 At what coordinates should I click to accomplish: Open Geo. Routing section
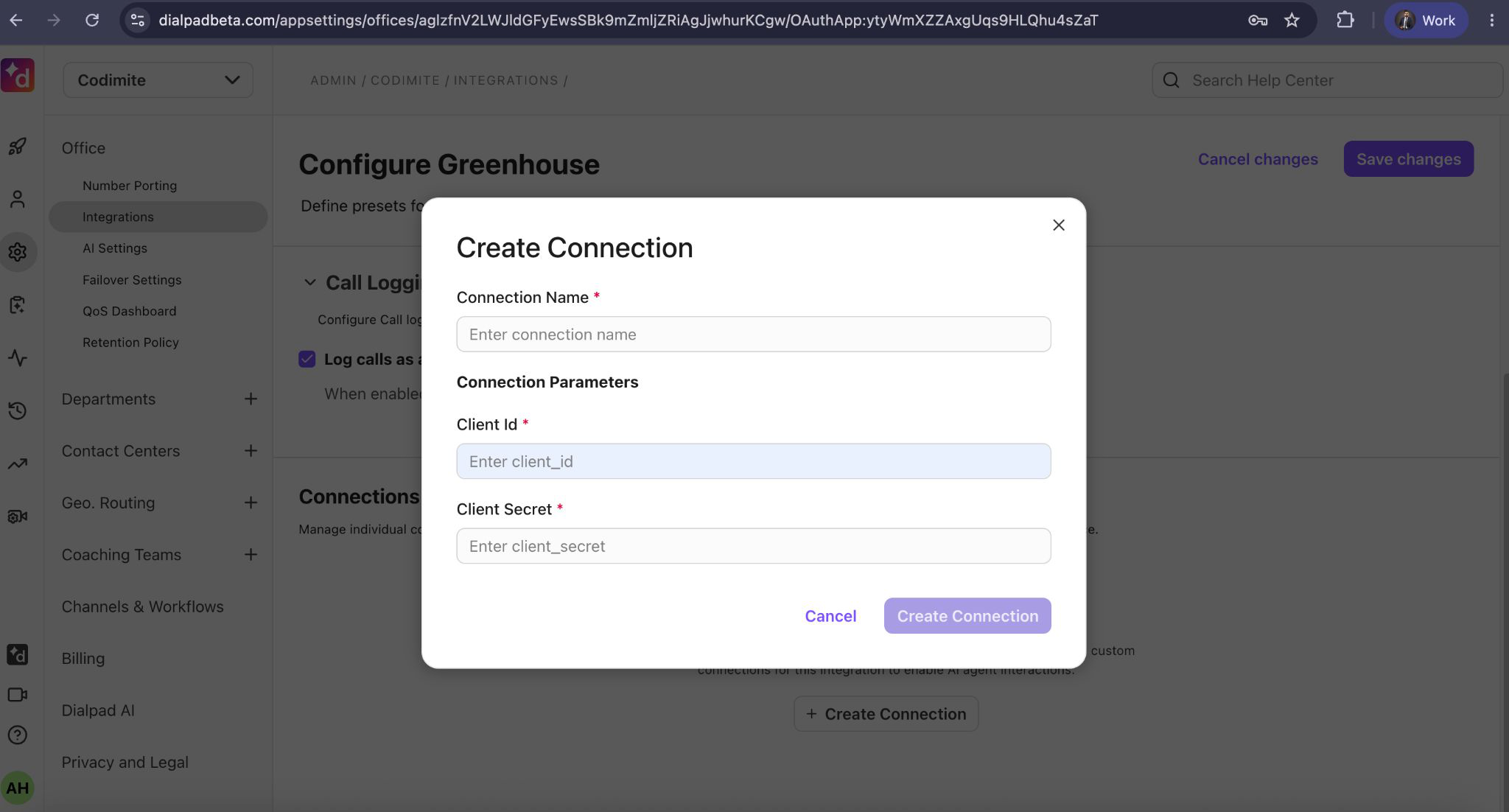pyautogui.click(x=108, y=503)
